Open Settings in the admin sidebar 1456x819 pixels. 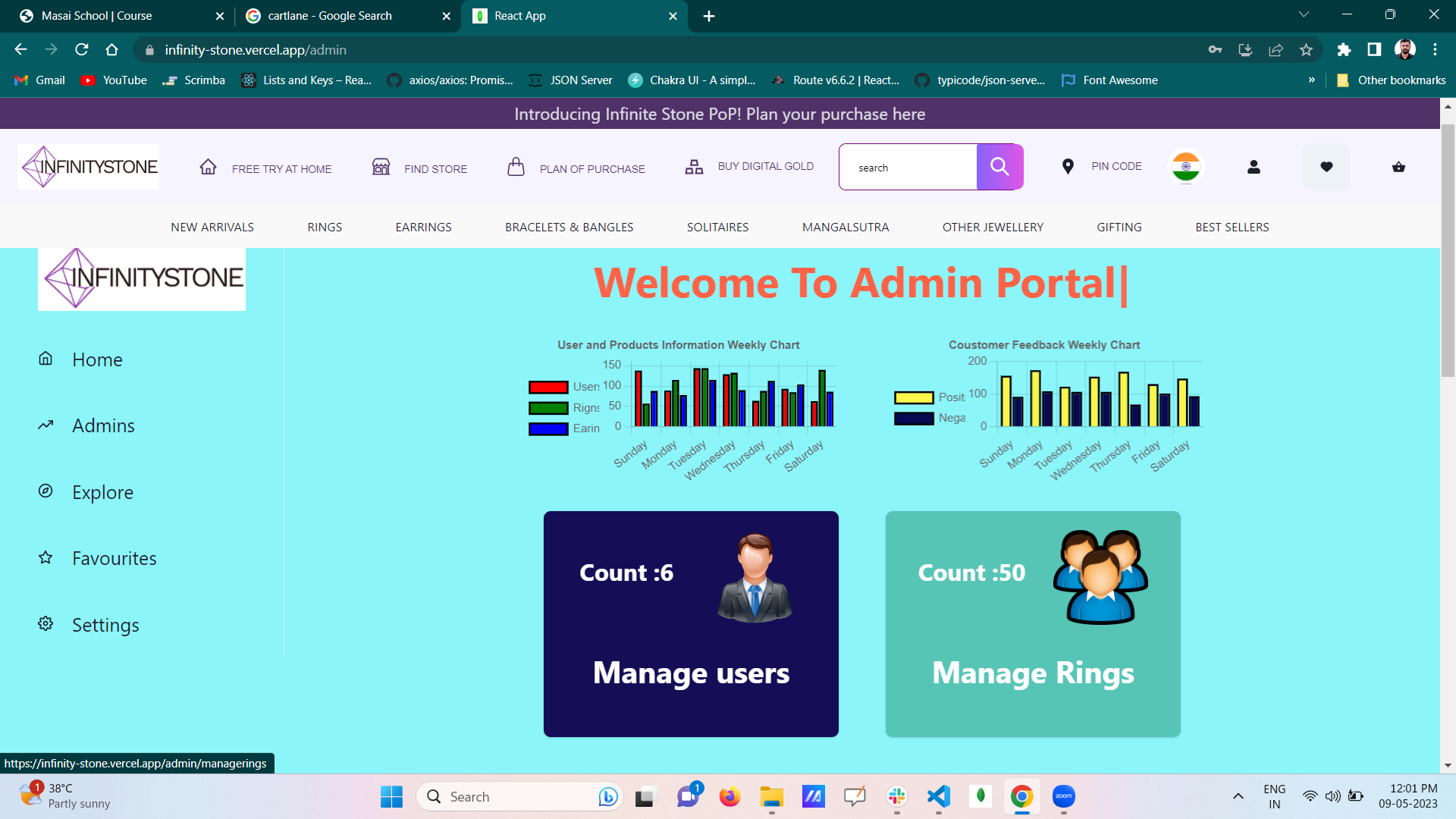[x=105, y=625]
